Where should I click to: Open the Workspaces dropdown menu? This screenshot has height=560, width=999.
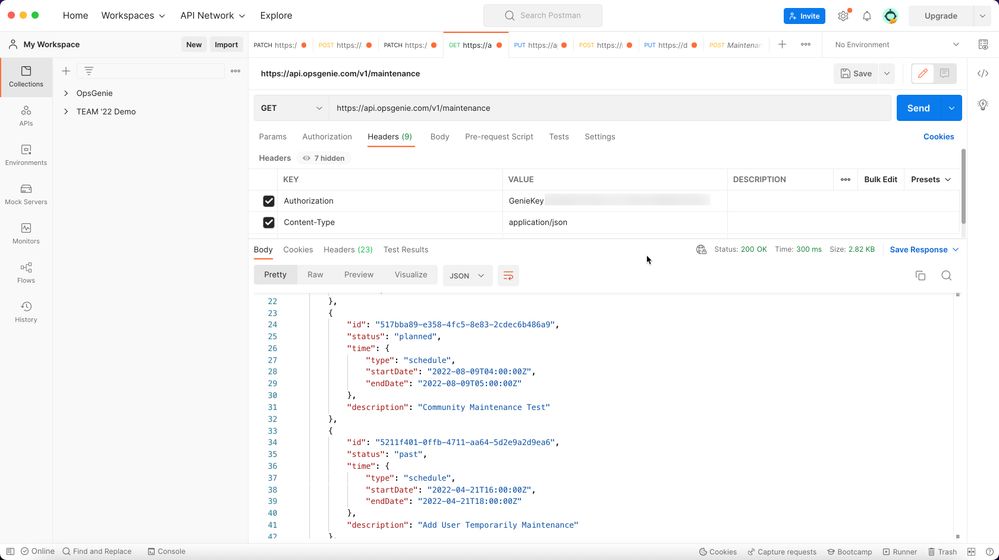tap(133, 15)
